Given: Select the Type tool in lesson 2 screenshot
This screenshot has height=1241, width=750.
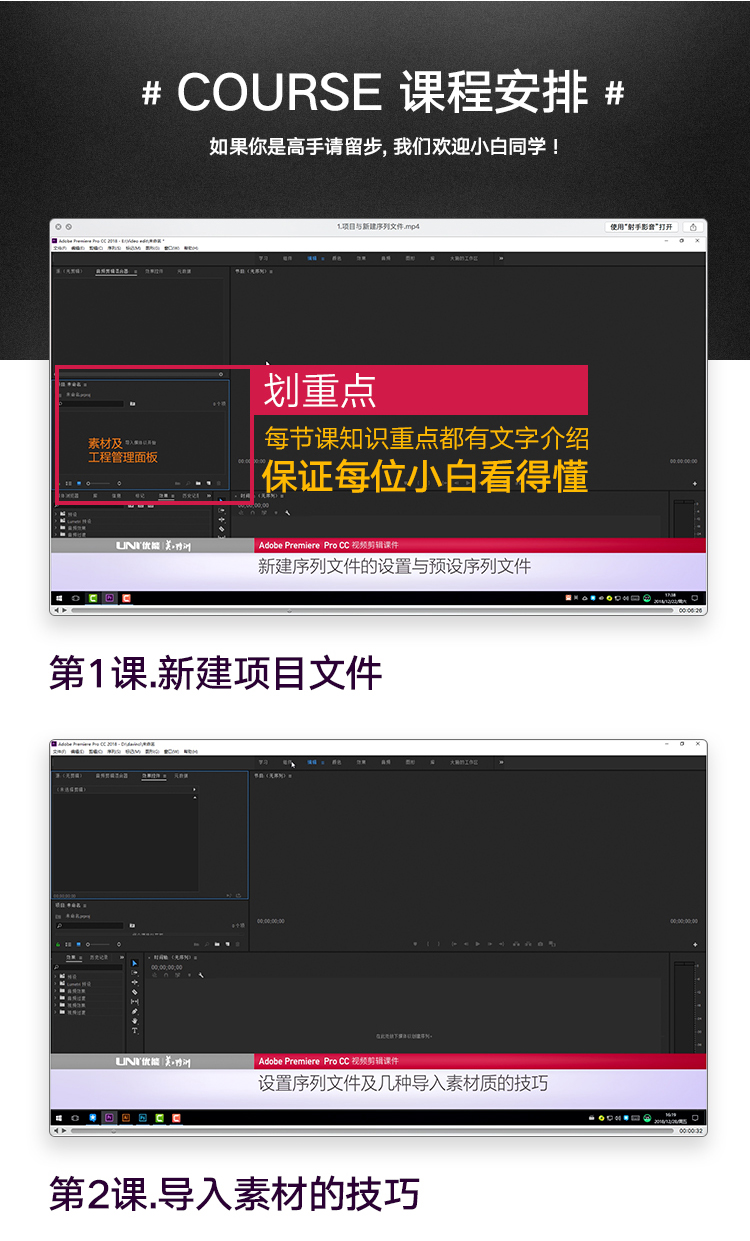Looking at the screenshot, I should tap(134, 1030).
